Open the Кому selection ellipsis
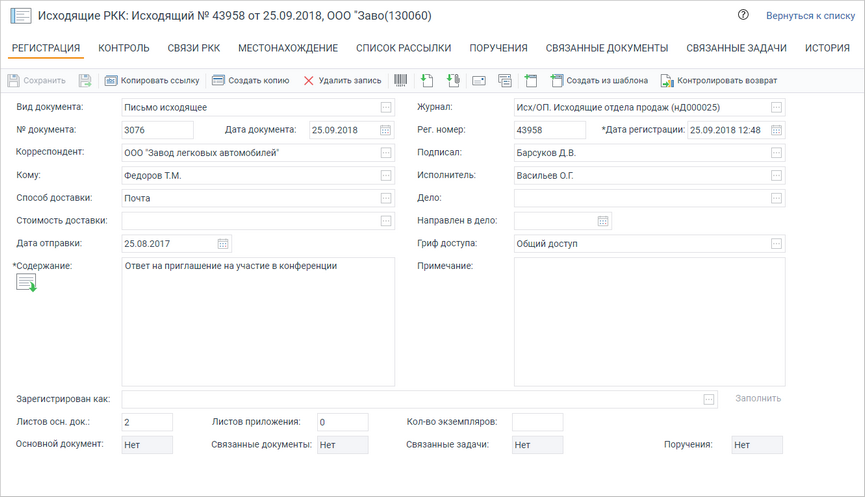Screen dimensions: 865x497 (386, 175)
